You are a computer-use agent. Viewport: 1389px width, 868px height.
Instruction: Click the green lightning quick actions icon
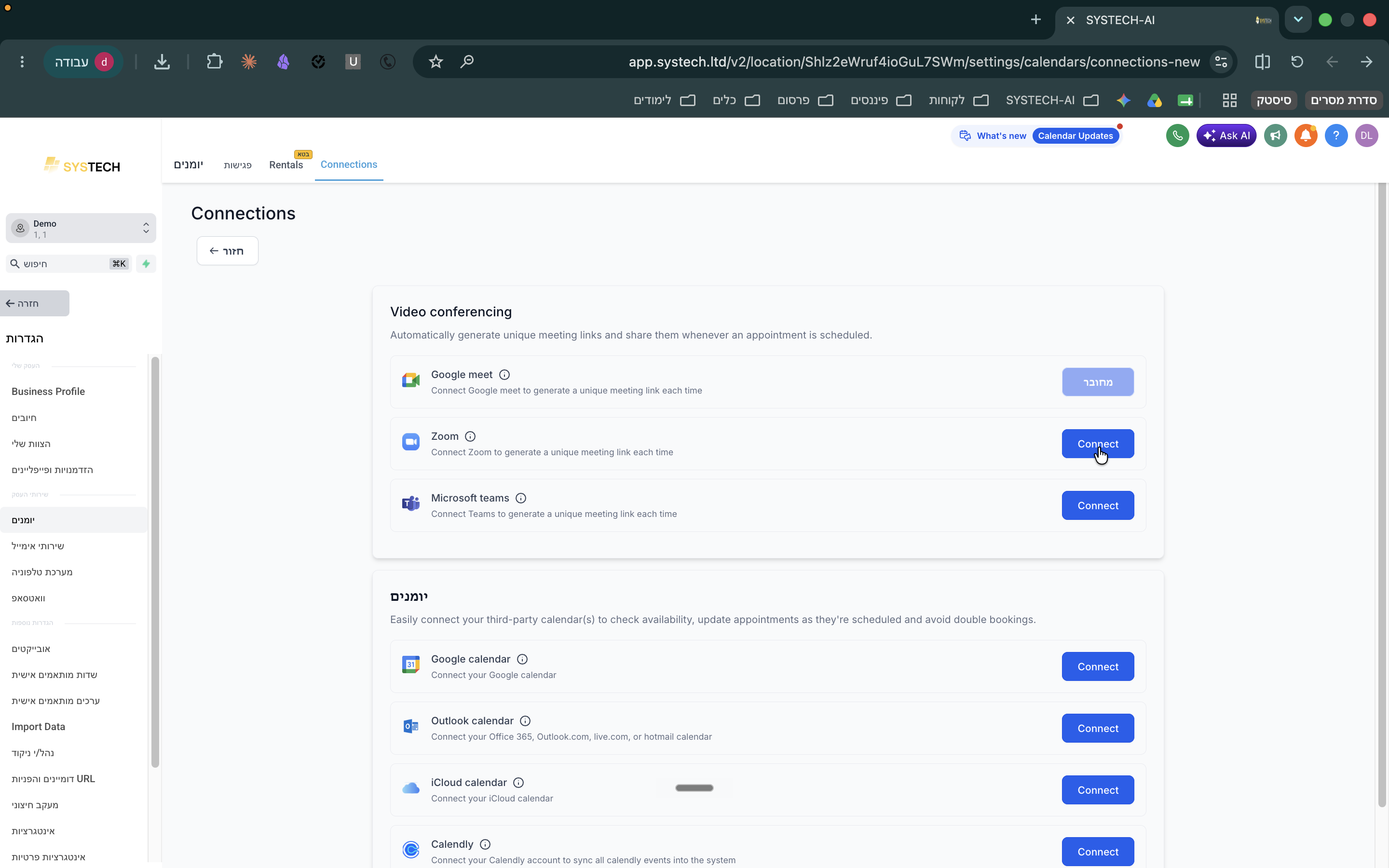pyautogui.click(x=146, y=263)
